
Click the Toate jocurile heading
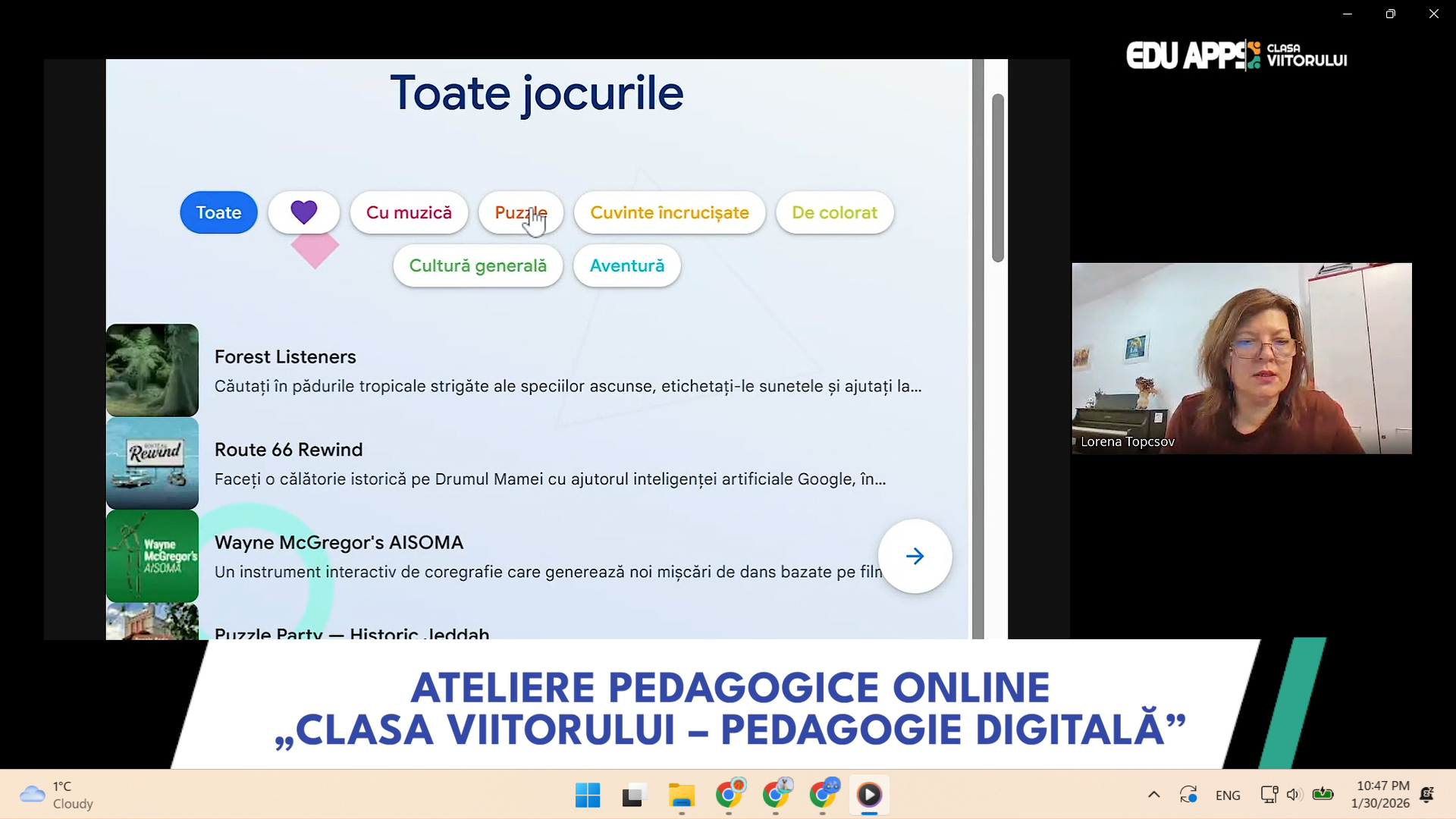coord(537,93)
